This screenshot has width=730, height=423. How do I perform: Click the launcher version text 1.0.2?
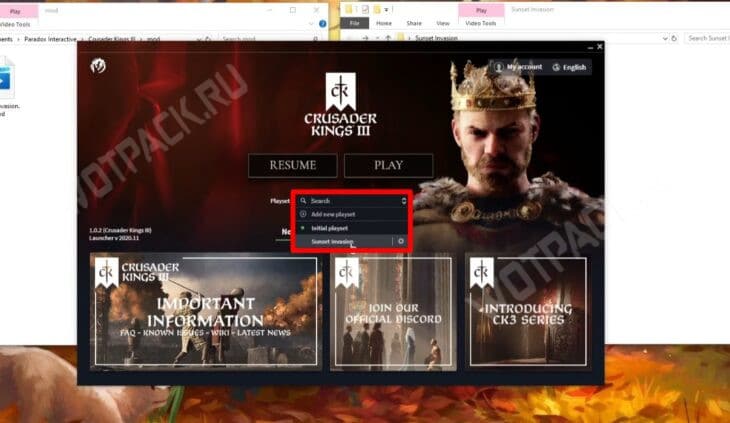coord(120,230)
